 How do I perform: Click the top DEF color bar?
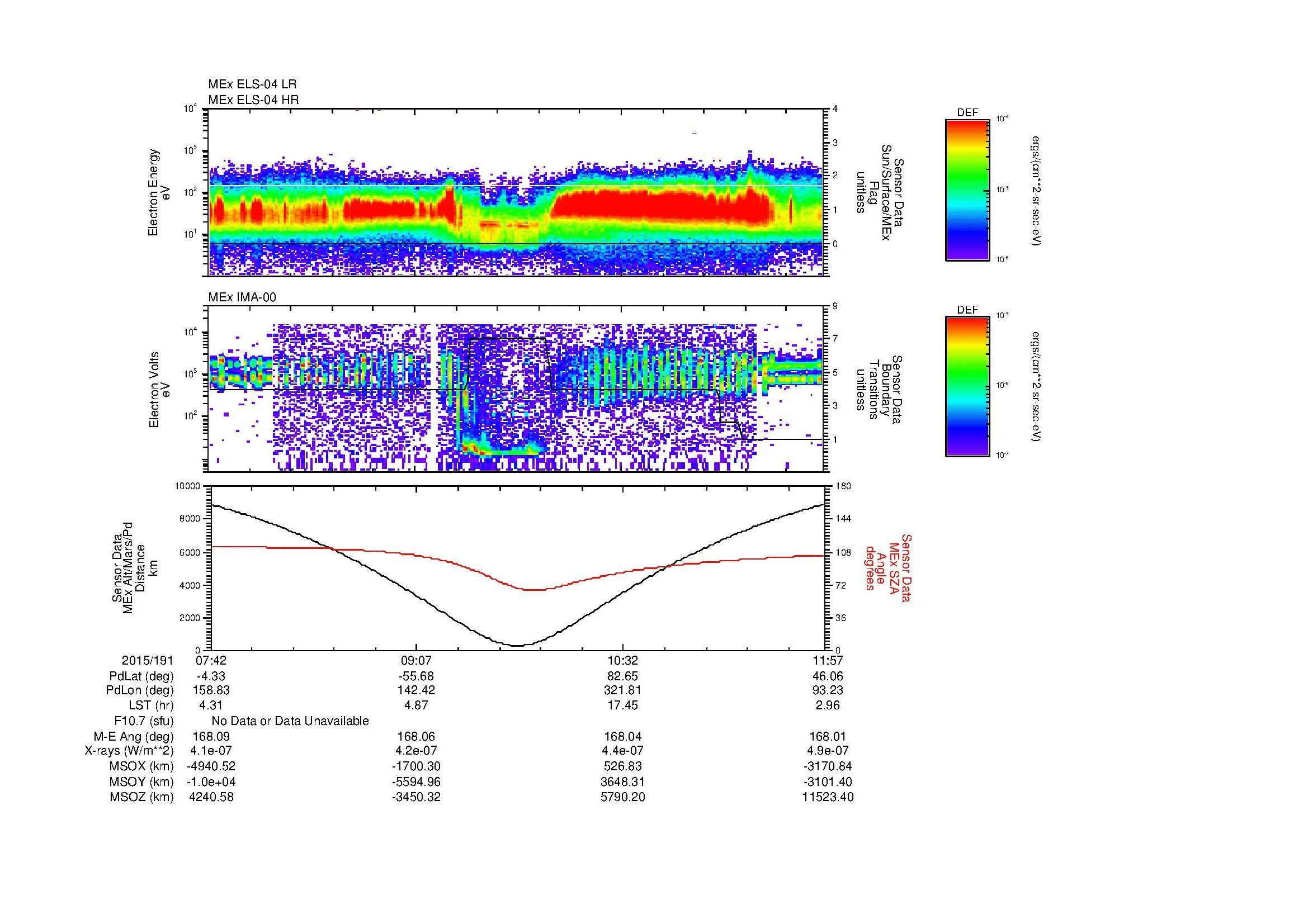click(x=967, y=189)
